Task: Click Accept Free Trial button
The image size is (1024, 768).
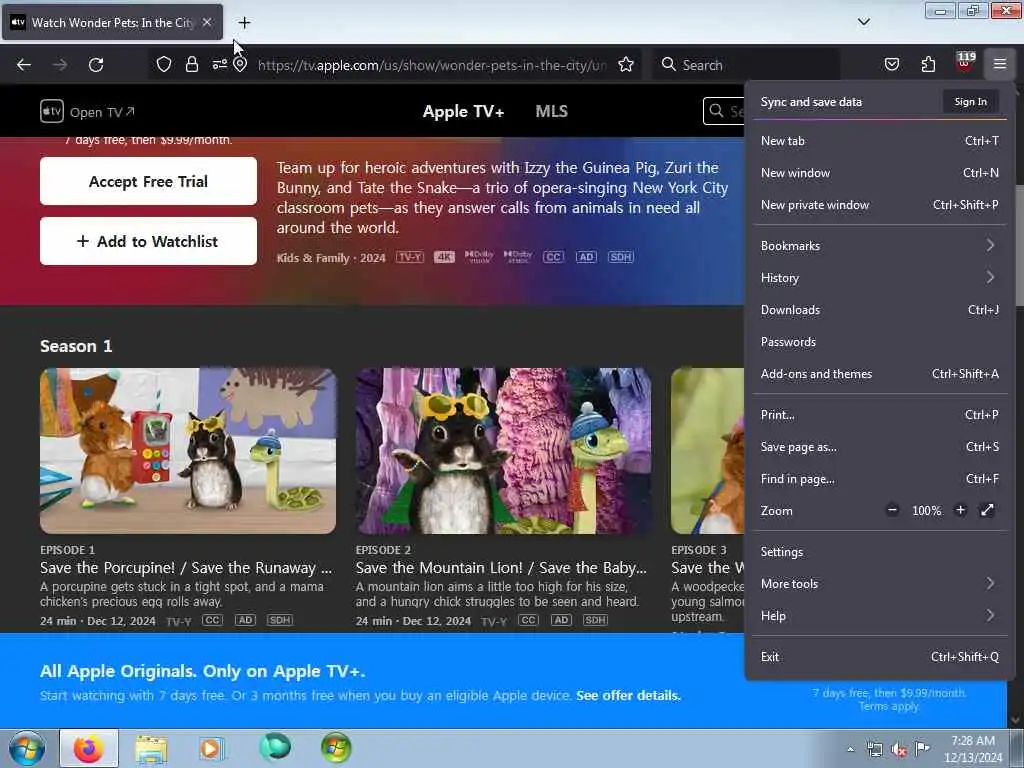Action: [x=148, y=182]
